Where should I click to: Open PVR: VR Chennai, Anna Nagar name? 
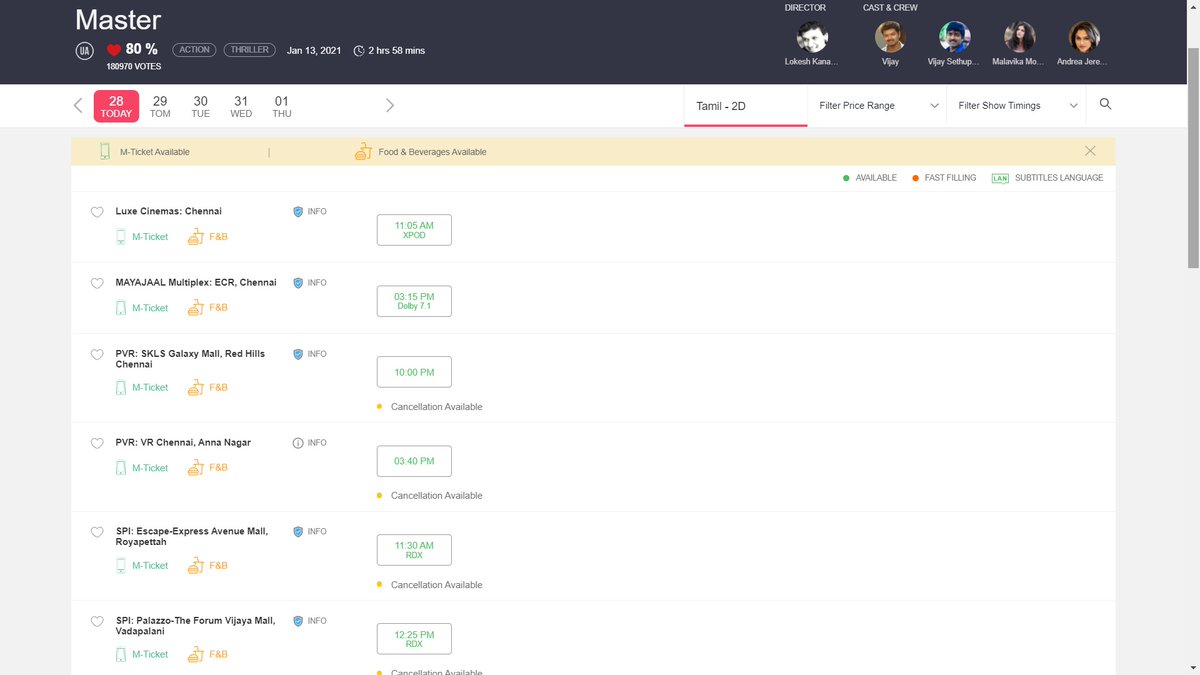(x=183, y=443)
